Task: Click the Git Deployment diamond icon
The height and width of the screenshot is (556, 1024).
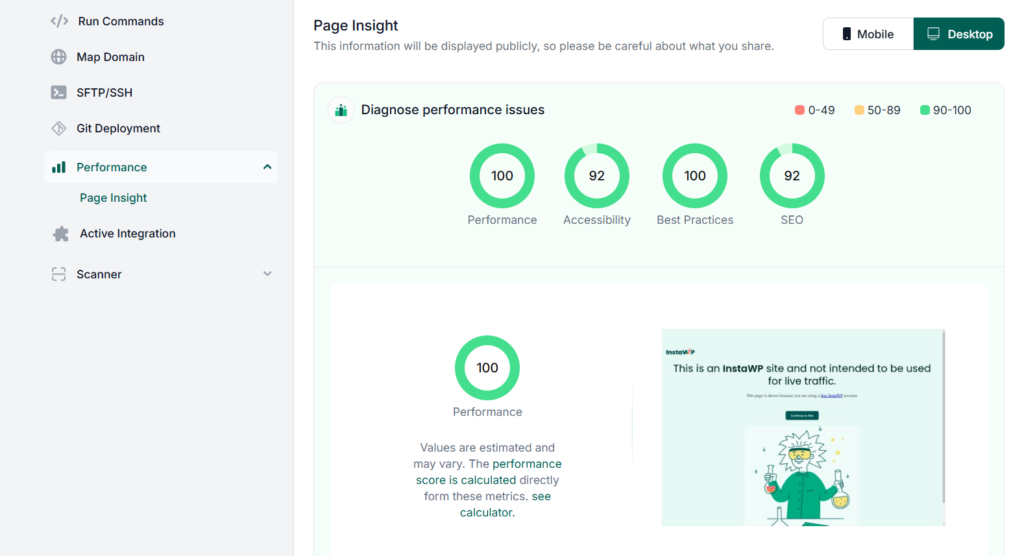Action: (59, 129)
